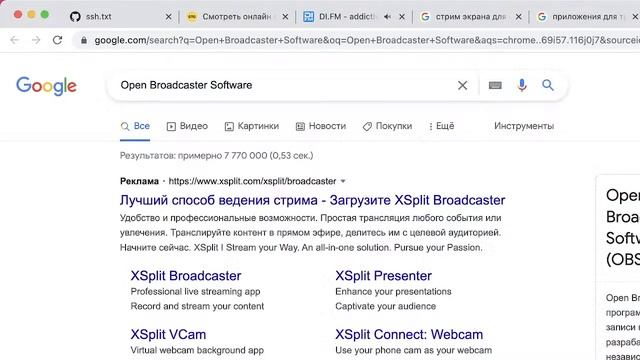Start voice search with microphone

tap(522, 85)
